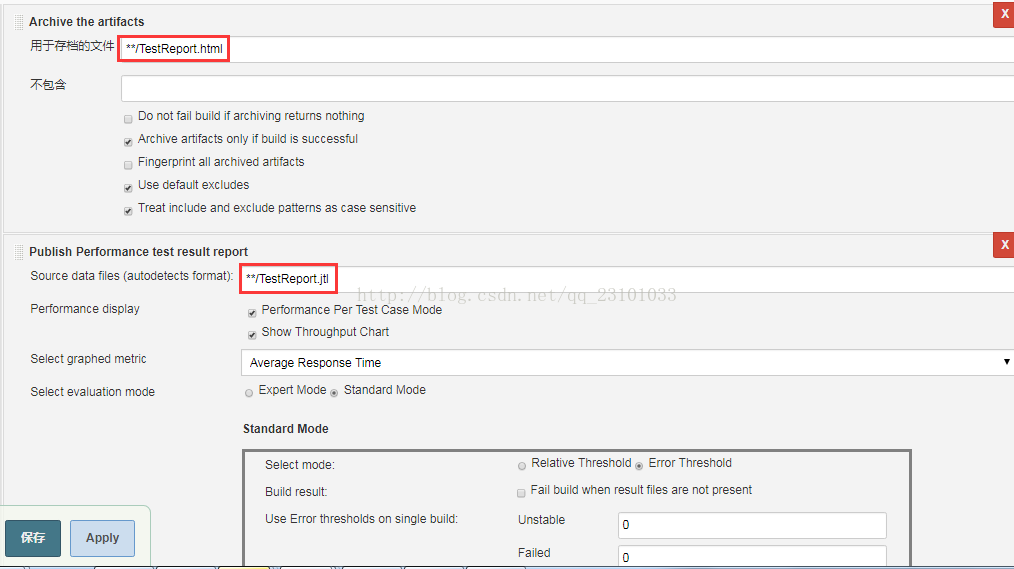Click Use Error thresholds on single build text
This screenshot has width=1014, height=569.
tap(361, 519)
